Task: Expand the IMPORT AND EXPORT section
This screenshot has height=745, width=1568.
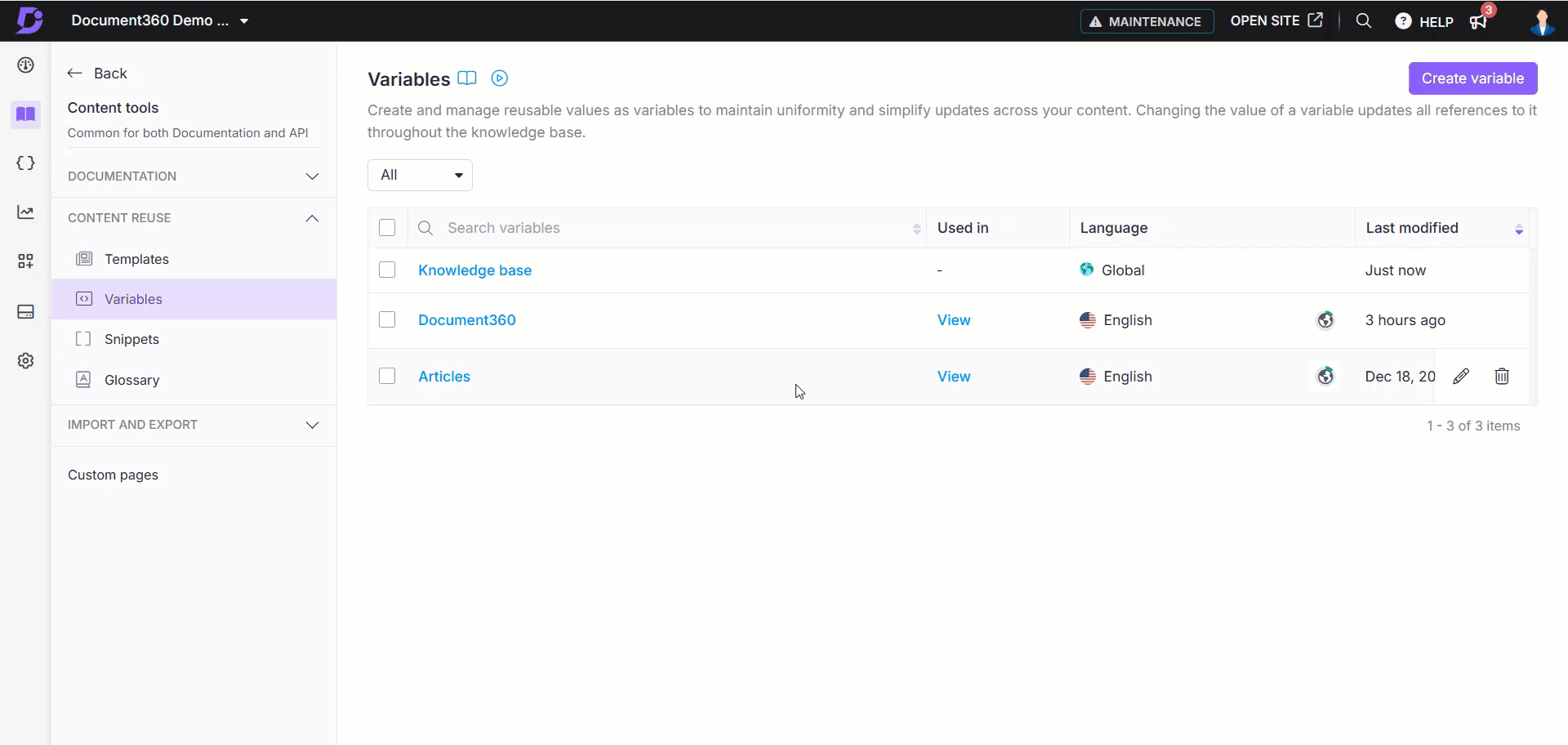Action: (194, 425)
